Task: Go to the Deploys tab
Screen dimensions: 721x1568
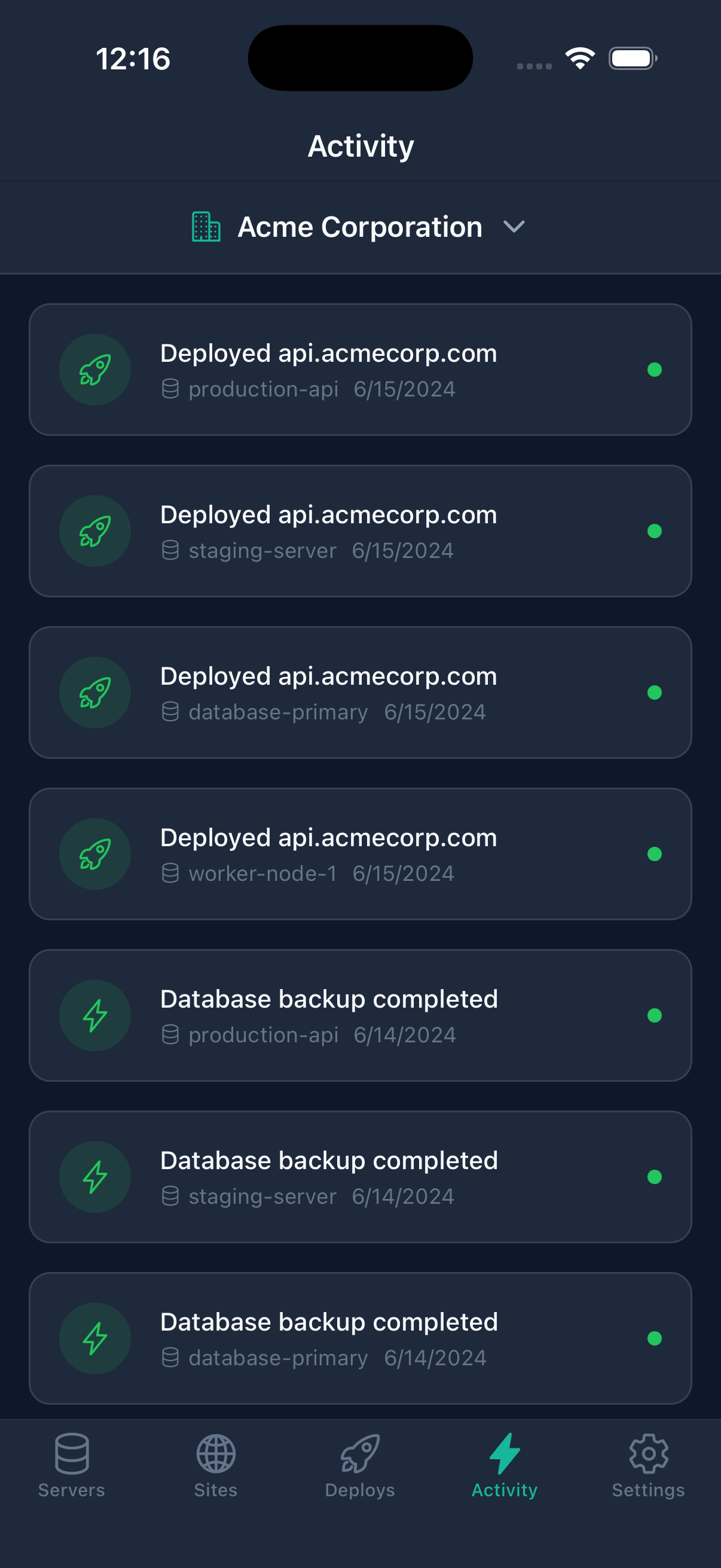Action: point(360,1465)
